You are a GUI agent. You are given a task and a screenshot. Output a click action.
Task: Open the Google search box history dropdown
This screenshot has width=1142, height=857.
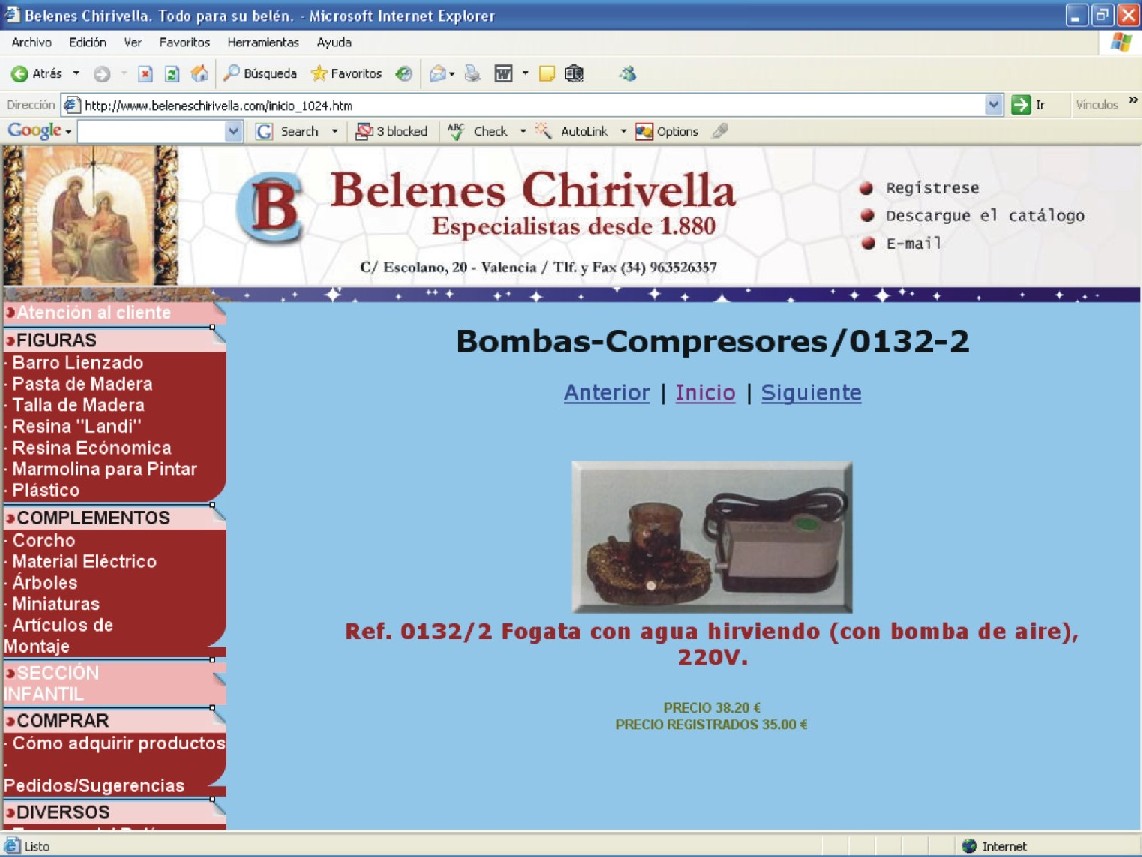point(234,131)
